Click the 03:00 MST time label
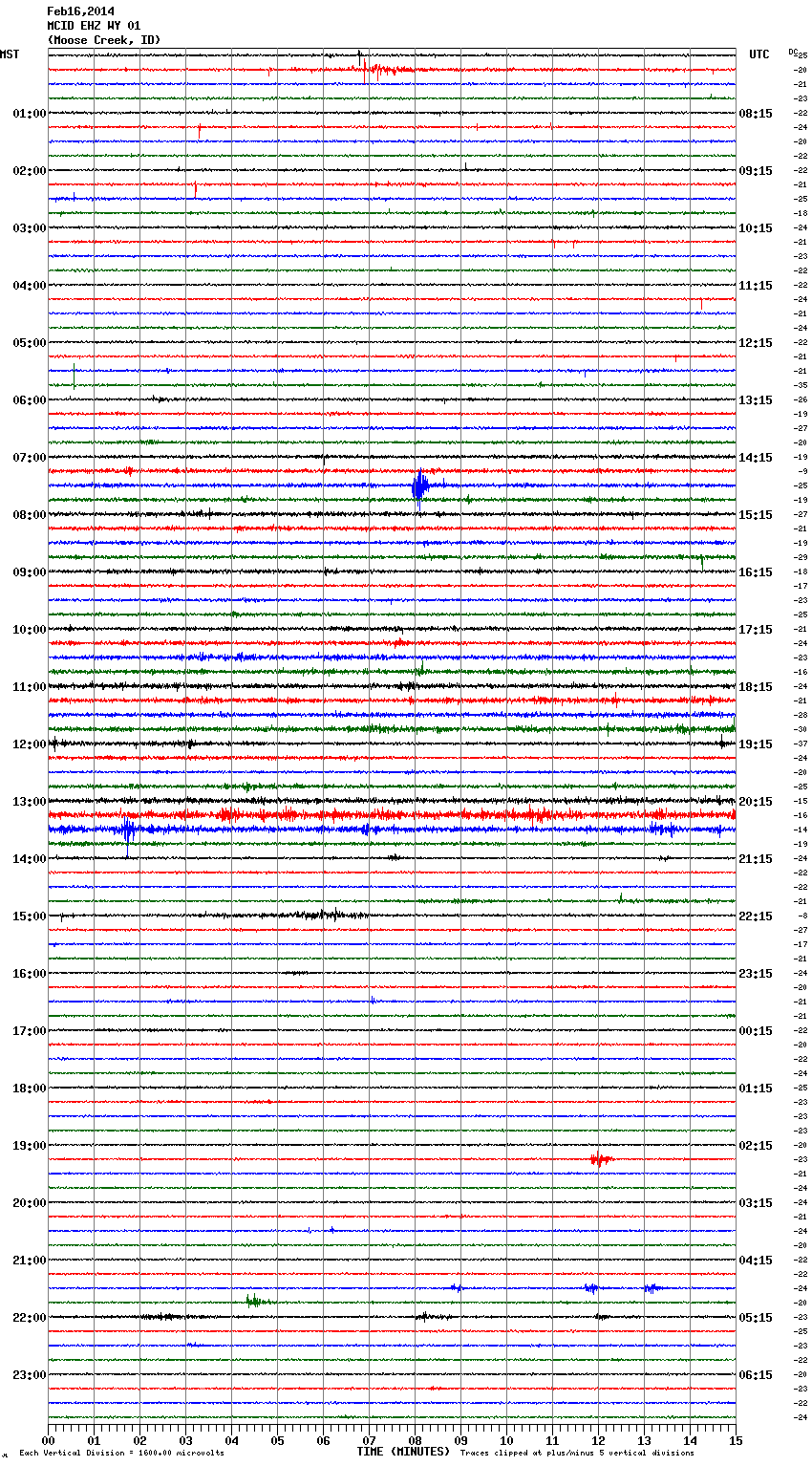The height and width of the screenshot is (1466, 812). 29,228
